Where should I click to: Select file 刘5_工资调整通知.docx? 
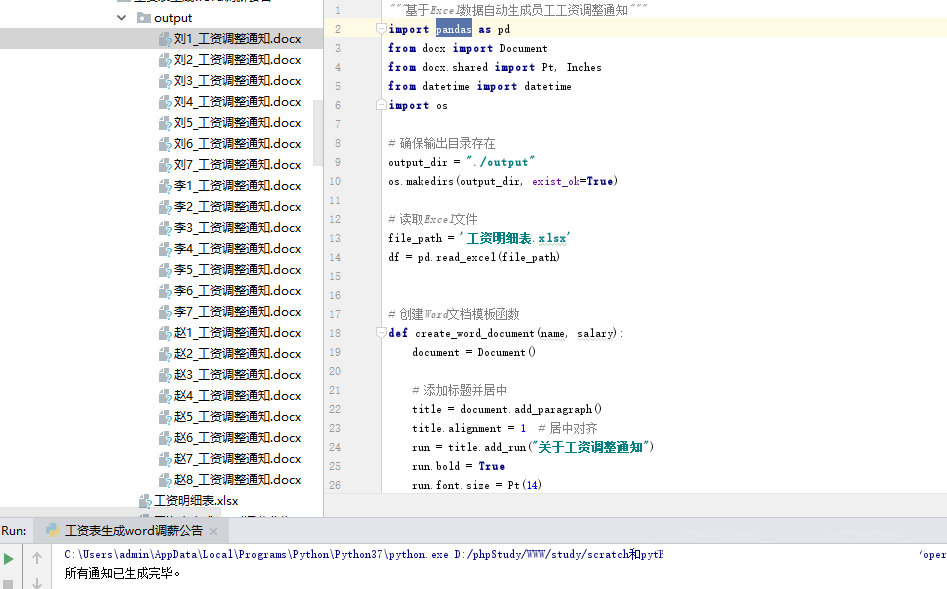point(237,123)
